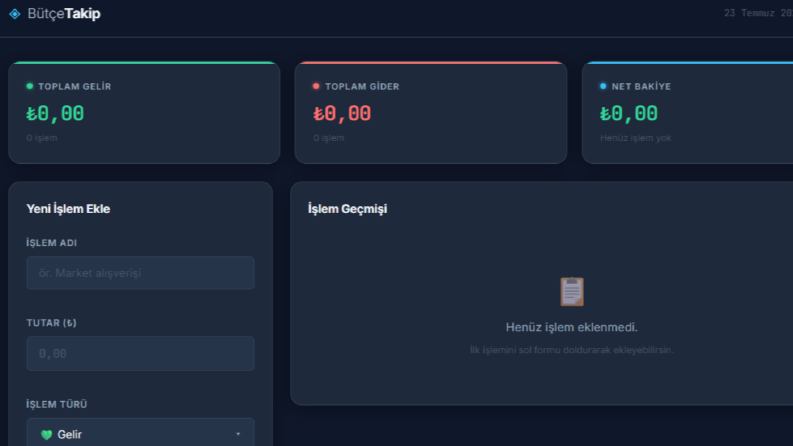Click the green dot beside TOPLAM GELİR

[x=29, y=86]
